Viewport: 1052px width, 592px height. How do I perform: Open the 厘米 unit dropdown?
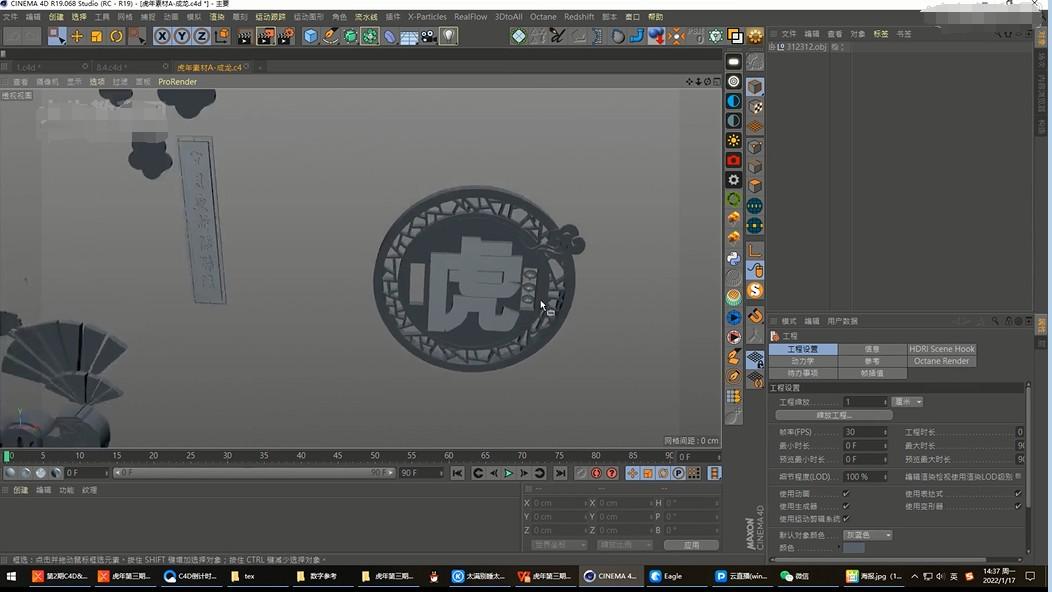(x=908, y=402)
